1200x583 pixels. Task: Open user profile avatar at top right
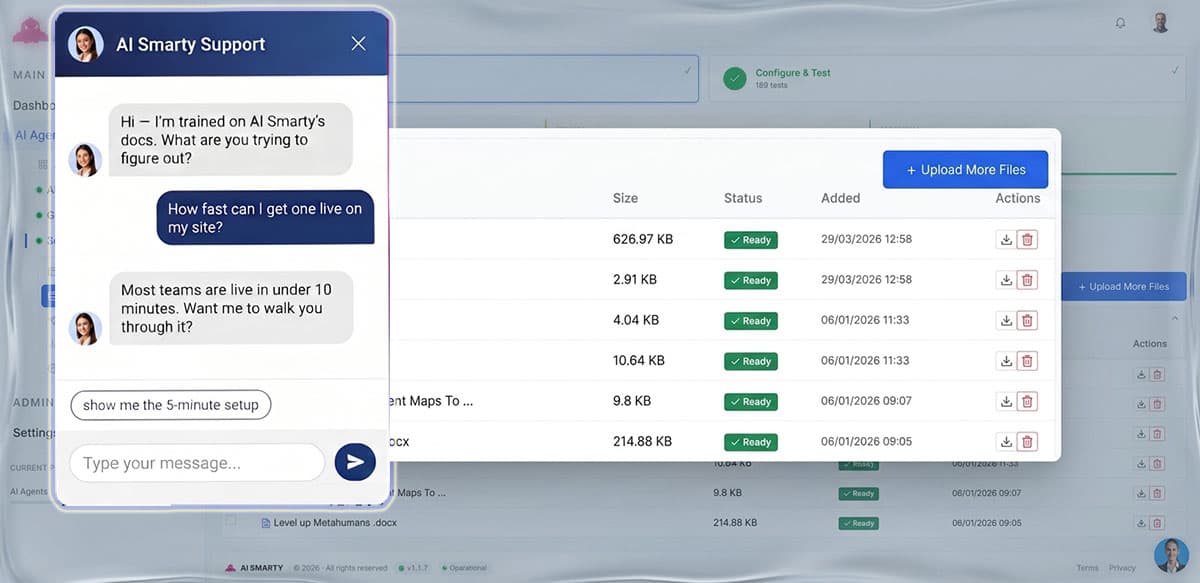tap(1160, 23)
